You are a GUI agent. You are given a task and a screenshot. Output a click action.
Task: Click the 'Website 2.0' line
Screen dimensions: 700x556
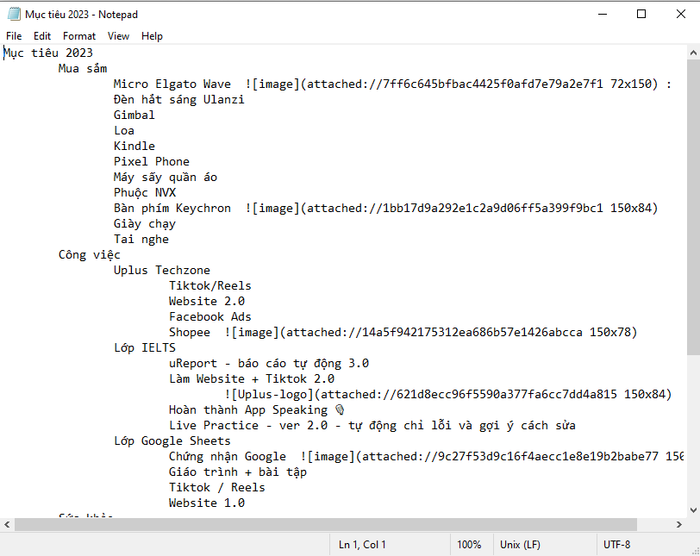(207, 301)
